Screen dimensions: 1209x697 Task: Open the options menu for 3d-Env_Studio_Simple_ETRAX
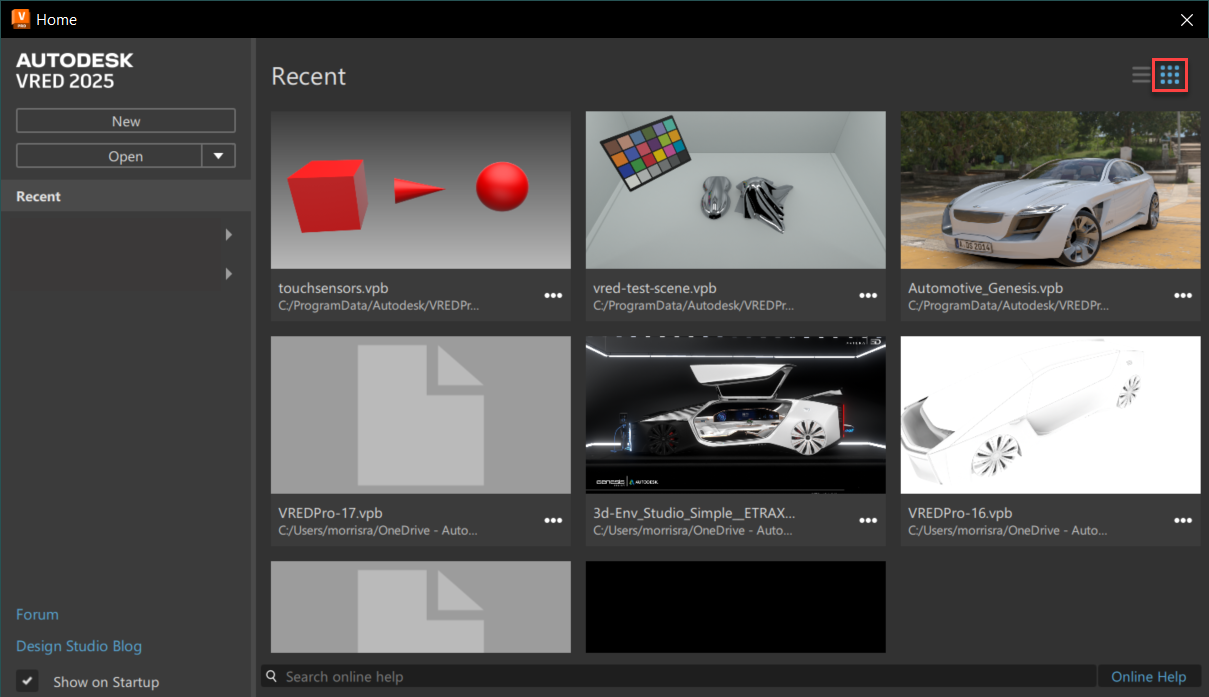(x=868, y=520)
